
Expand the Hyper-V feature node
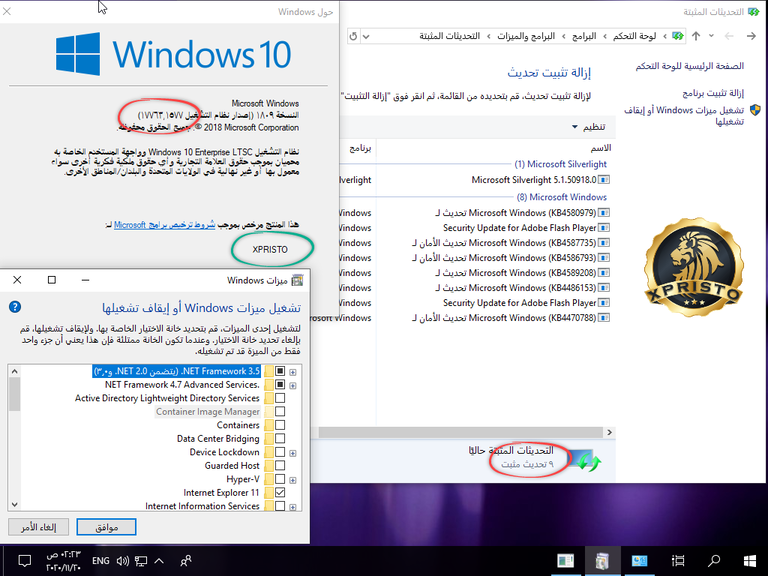click(293, 480)
